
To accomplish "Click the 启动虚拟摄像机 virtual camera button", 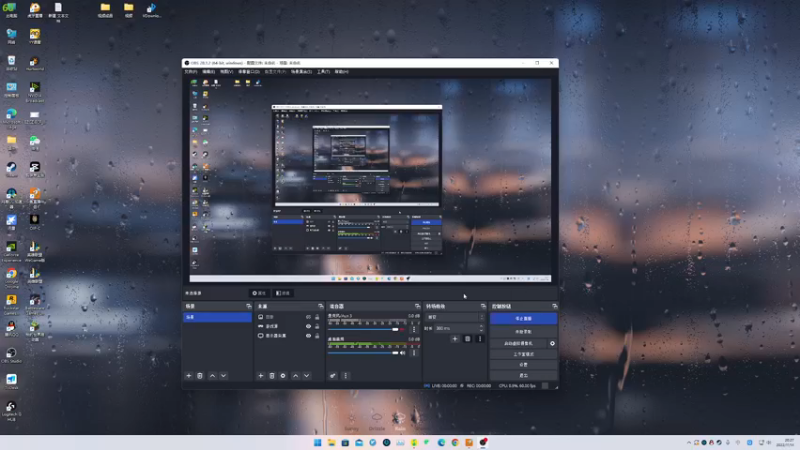I will tap(518, 343).
